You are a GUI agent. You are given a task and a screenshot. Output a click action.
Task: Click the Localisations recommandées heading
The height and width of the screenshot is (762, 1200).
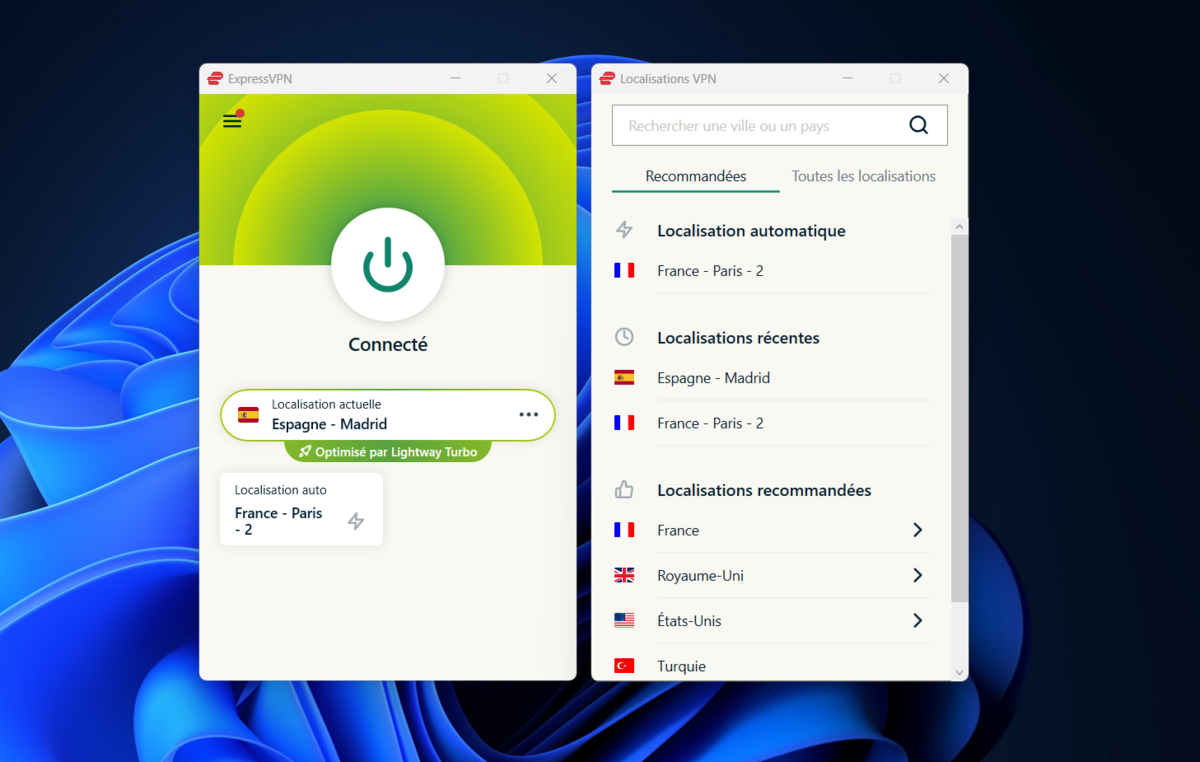(x=764, y=490)
